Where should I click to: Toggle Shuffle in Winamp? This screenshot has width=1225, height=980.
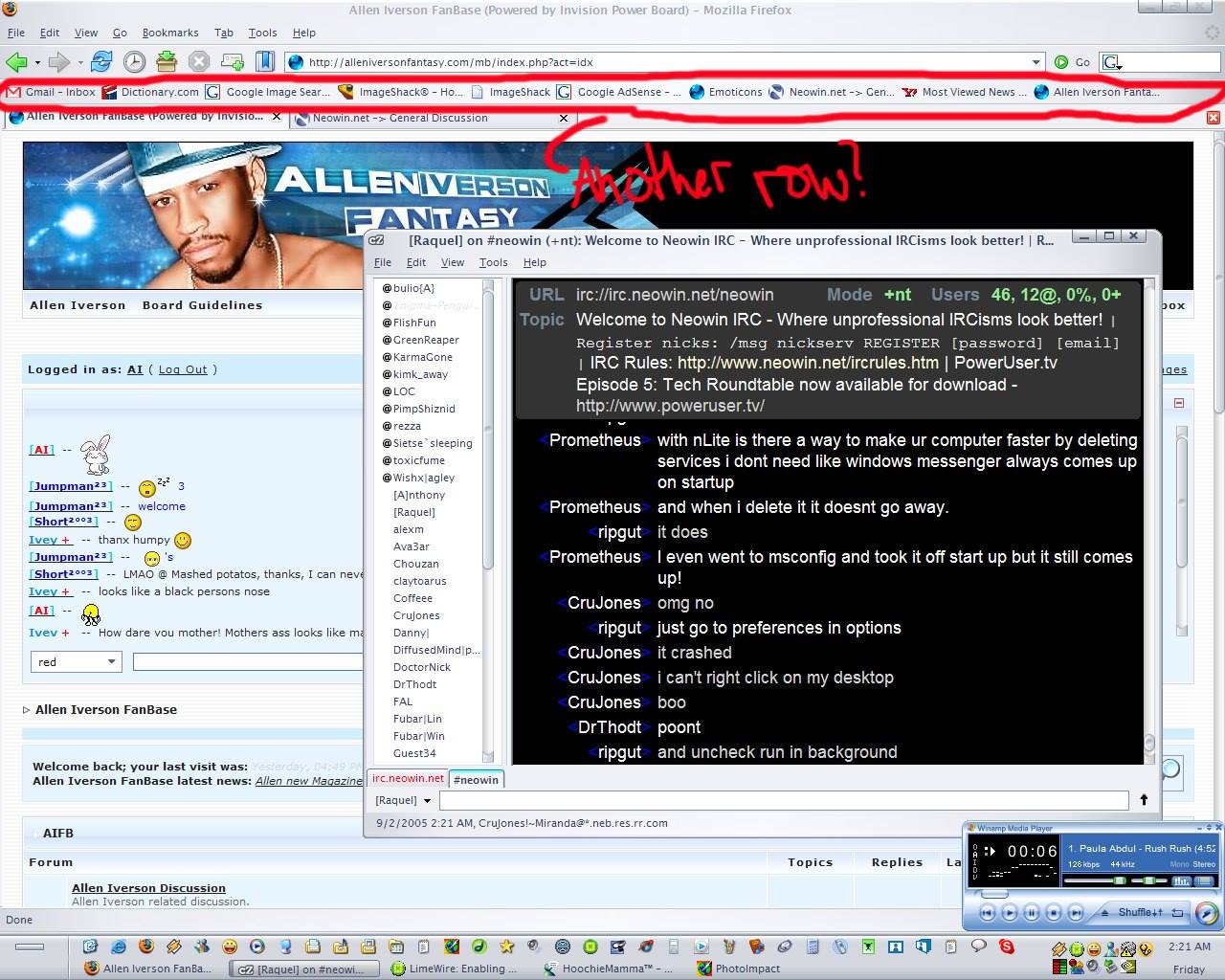coord(1140,913)
